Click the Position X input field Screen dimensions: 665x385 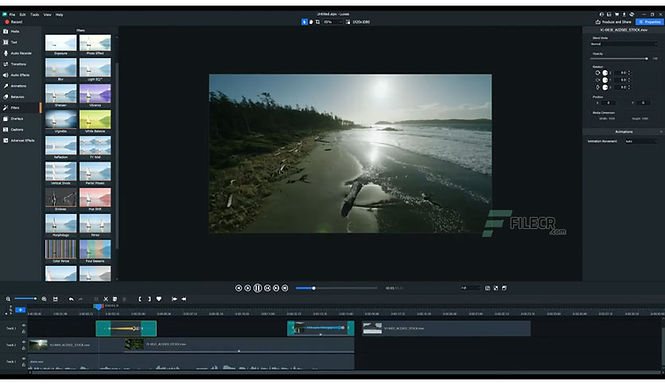coord(609,103)
